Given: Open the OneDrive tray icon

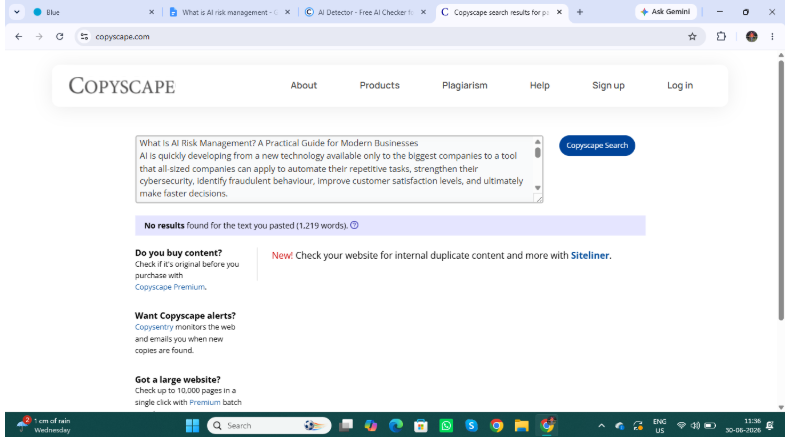Looking at the screenshot, I should (x=620, y=426).
